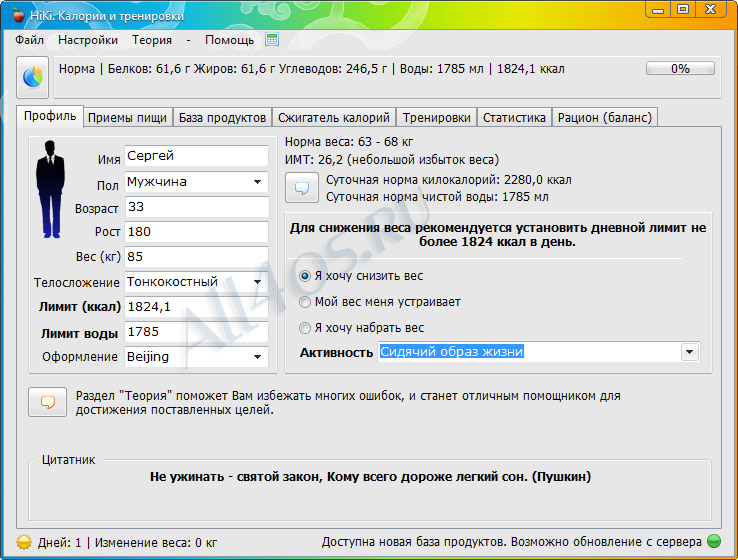Click "Суточная норма килокалорий: 2280,0 ккал" text
738x560 pixels.
click(449, 180)
